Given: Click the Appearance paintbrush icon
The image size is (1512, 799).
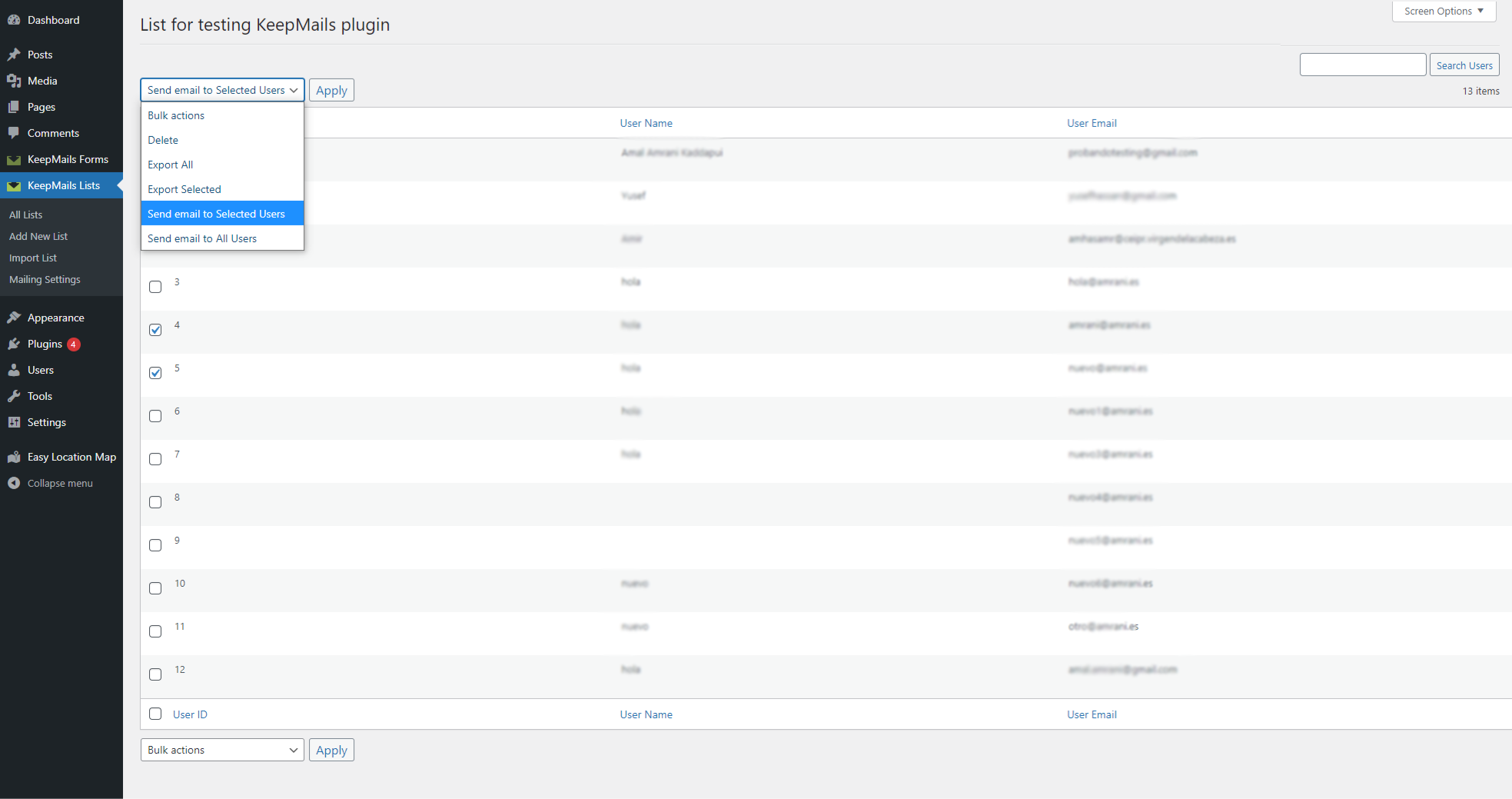Looking at the screenshot, I should [x=14, y=318].
